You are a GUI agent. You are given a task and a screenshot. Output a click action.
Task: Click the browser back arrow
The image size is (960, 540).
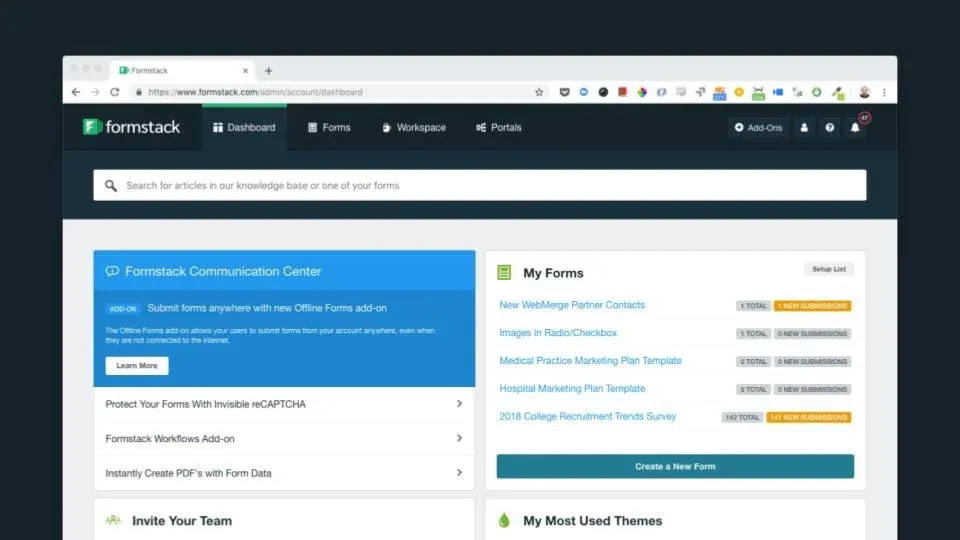point(76,92)
